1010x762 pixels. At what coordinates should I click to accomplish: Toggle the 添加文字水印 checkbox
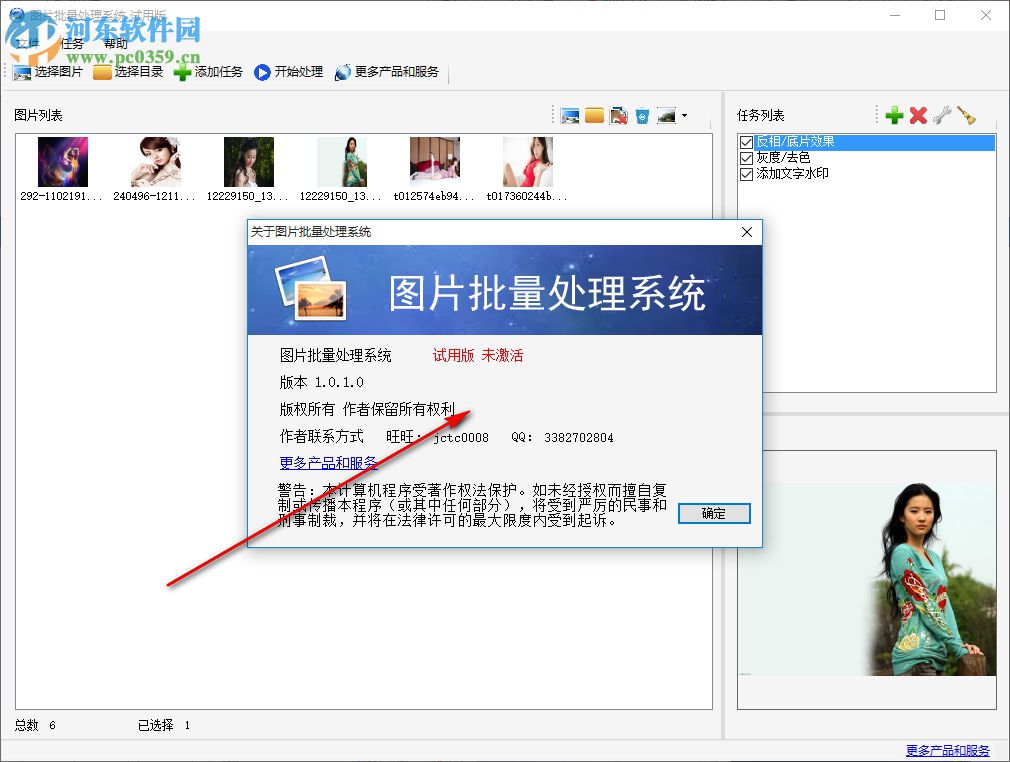pyautogui.click(x=746, y=172)
